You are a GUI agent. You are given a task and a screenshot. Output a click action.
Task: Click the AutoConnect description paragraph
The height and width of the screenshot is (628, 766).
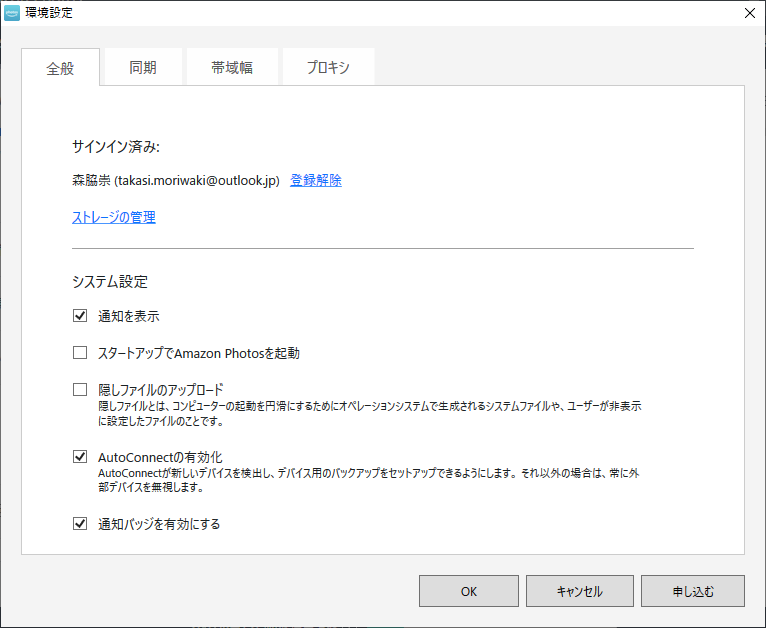369,480
